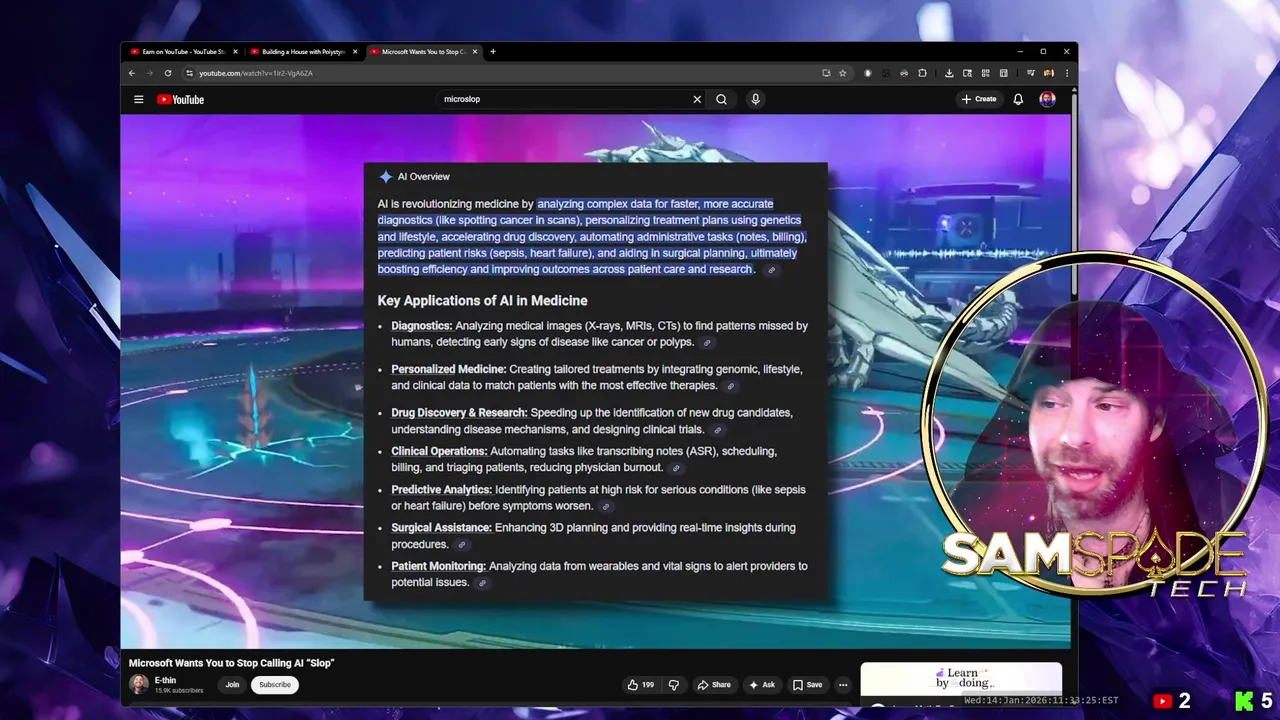Click the install app icon in address bar
Viewport: 1280px width, 720px height.
point(826,73)
